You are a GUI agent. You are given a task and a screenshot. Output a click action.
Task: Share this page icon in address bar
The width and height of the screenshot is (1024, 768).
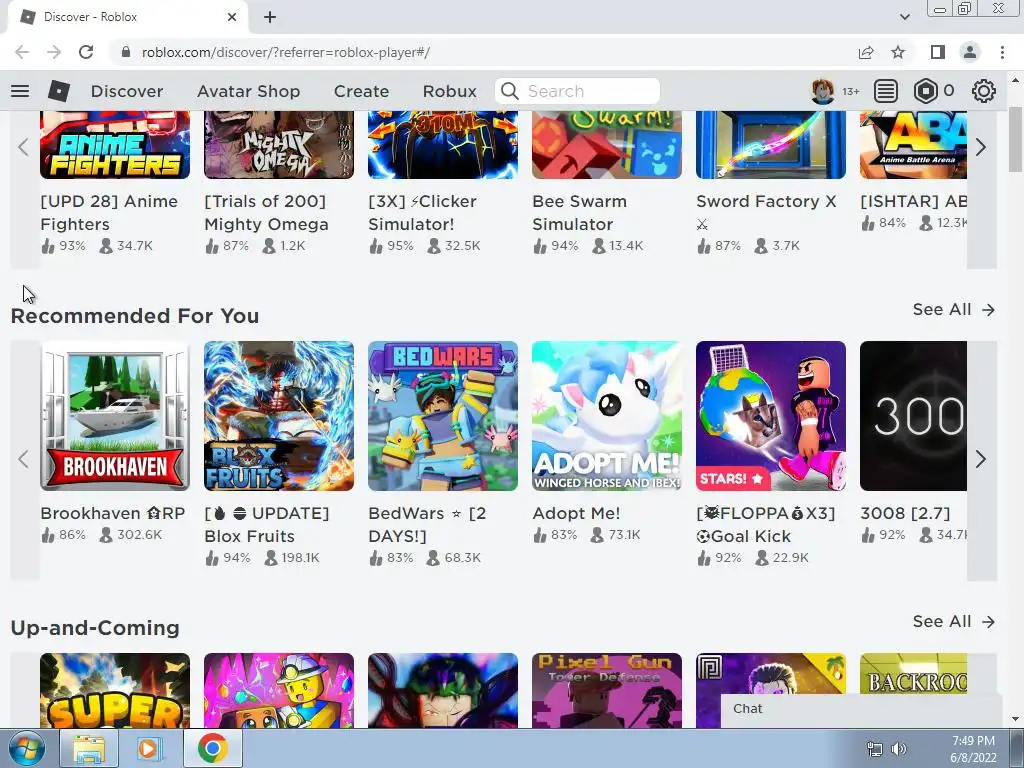tap(866, 52)
